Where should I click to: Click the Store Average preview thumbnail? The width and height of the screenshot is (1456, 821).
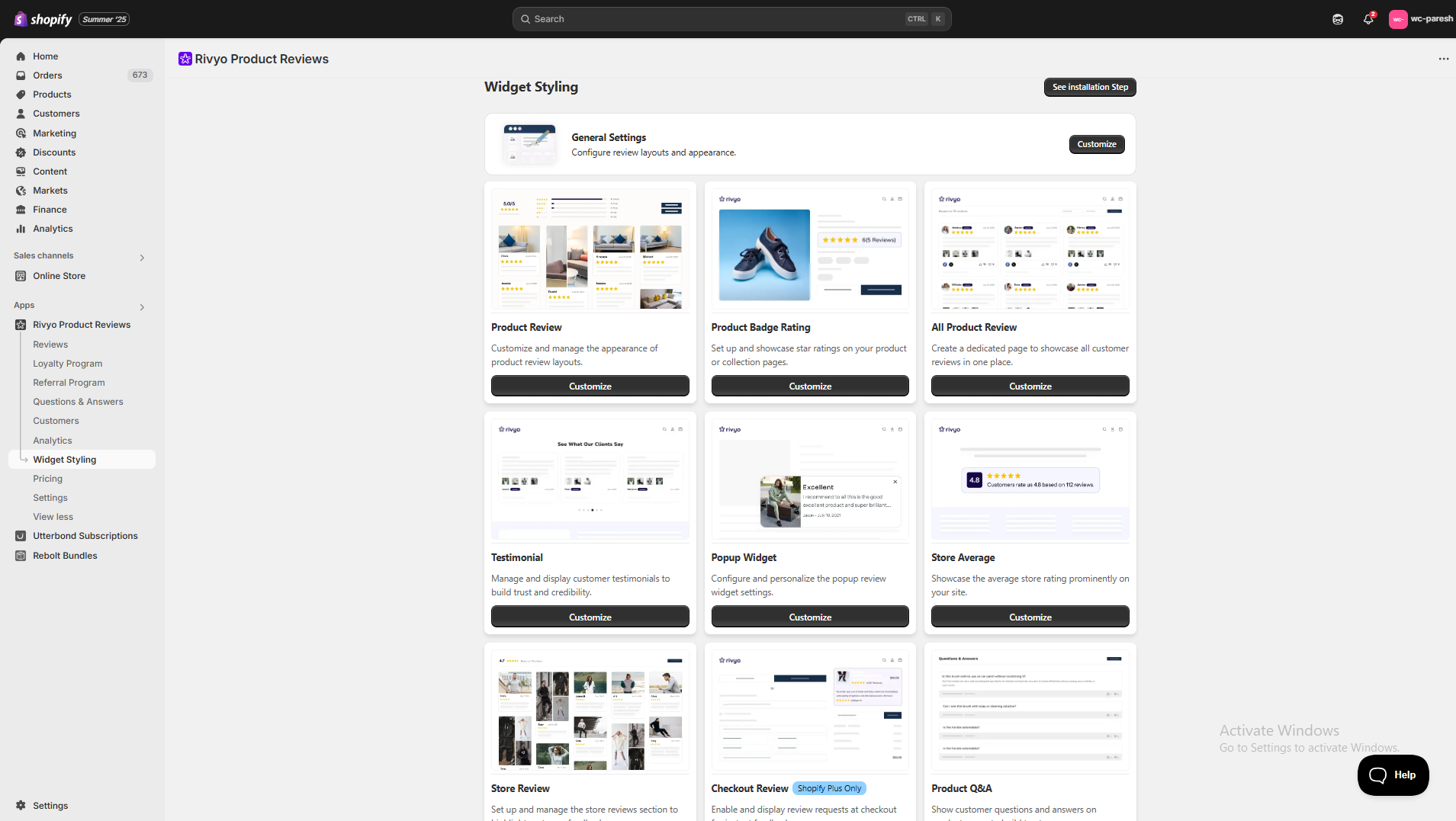pos(1030,480)
